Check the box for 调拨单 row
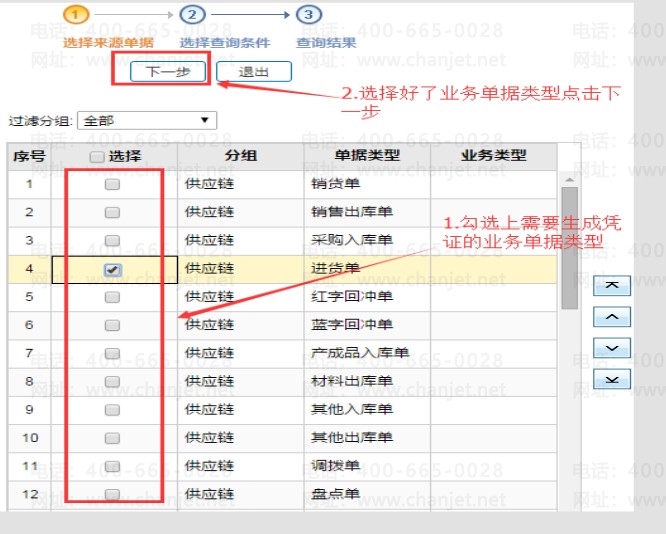The width and height of the screenshot is (666, 534). coord(112,466)
